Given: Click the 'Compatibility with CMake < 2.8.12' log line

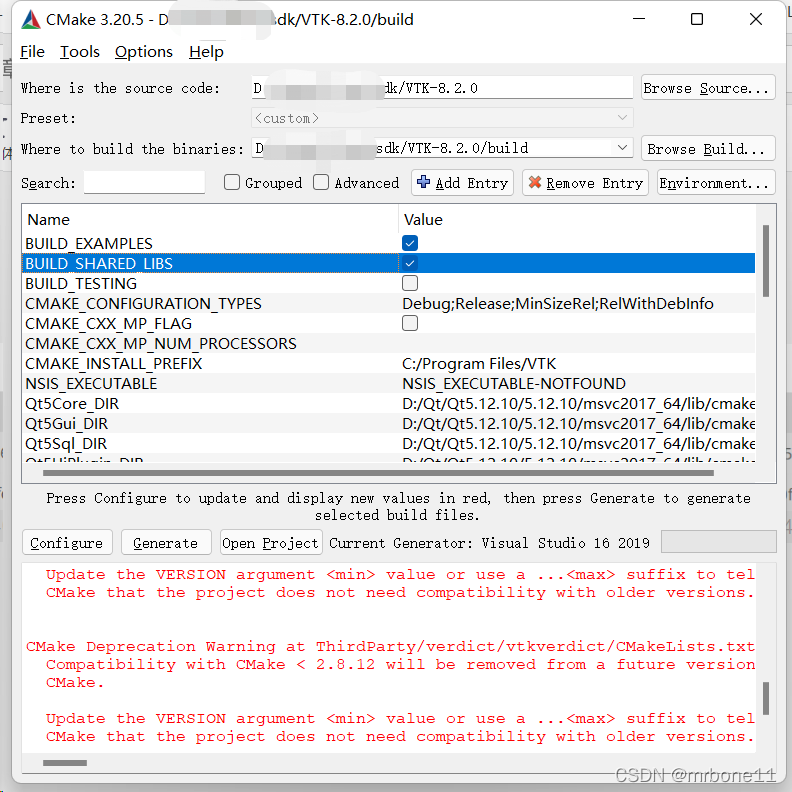Looking at the screenshot, I should (400, 664).
